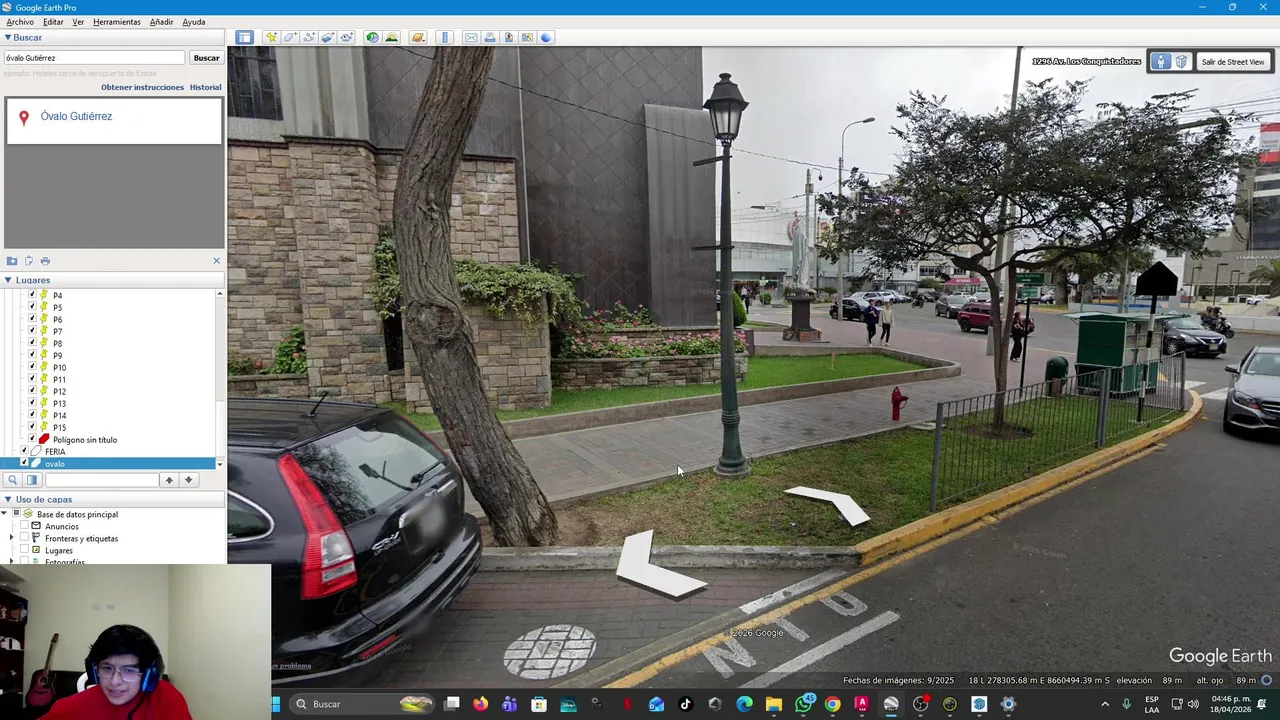Click the Places search magnifier icon

click(x=12, y=480)
